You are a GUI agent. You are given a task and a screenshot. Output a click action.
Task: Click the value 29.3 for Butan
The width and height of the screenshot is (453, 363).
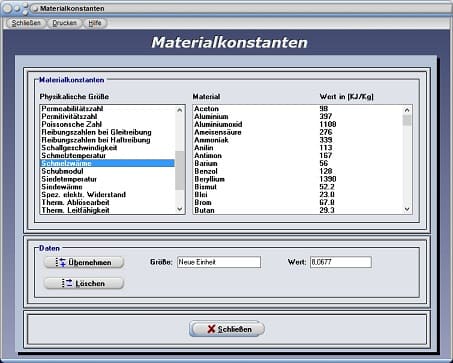pyautogui.click(x=327, y=210)
